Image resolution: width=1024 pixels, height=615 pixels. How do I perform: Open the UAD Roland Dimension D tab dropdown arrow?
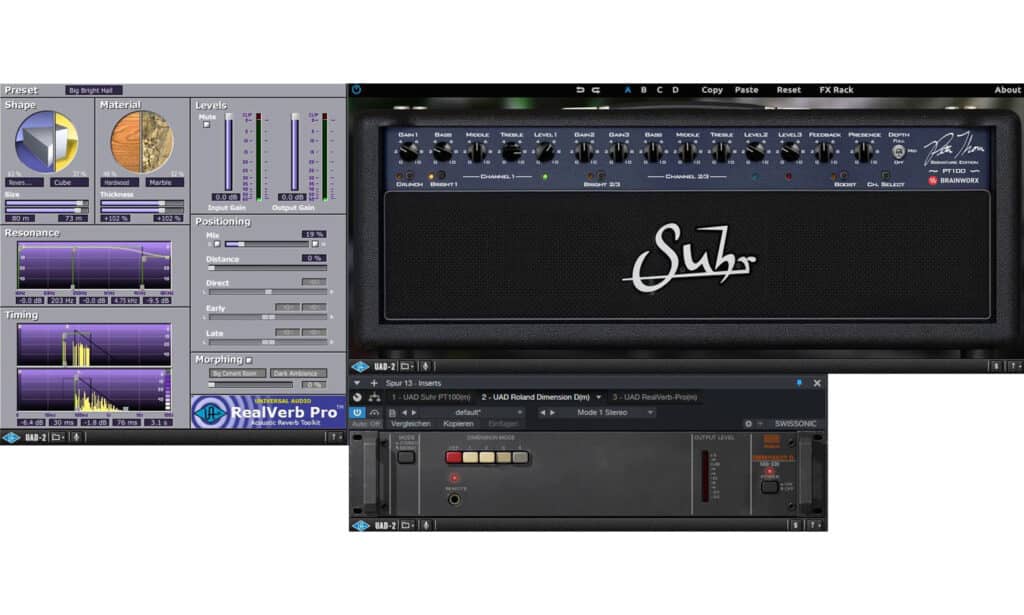599,397
